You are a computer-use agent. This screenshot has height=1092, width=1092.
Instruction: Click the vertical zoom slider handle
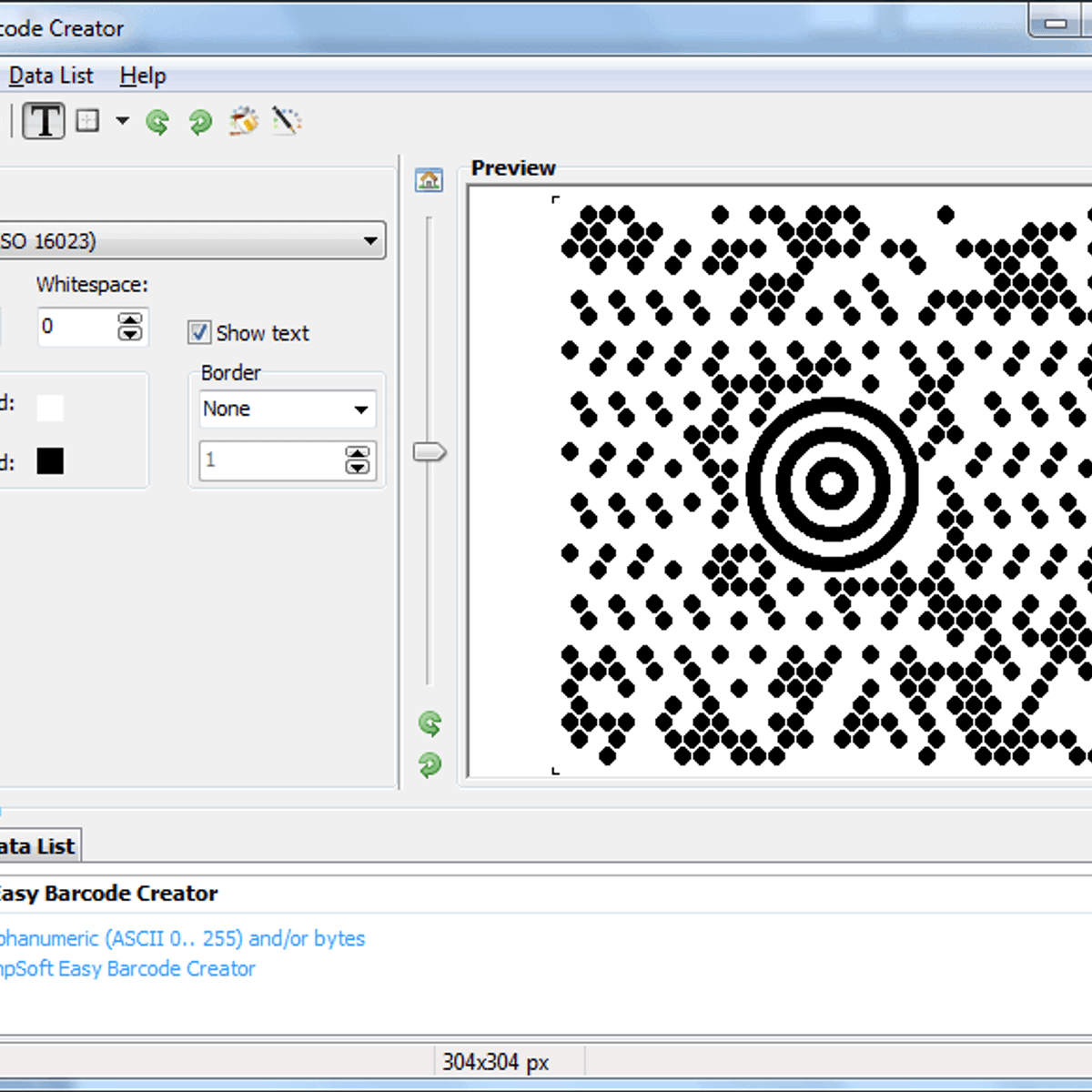(x=429, y=451)
